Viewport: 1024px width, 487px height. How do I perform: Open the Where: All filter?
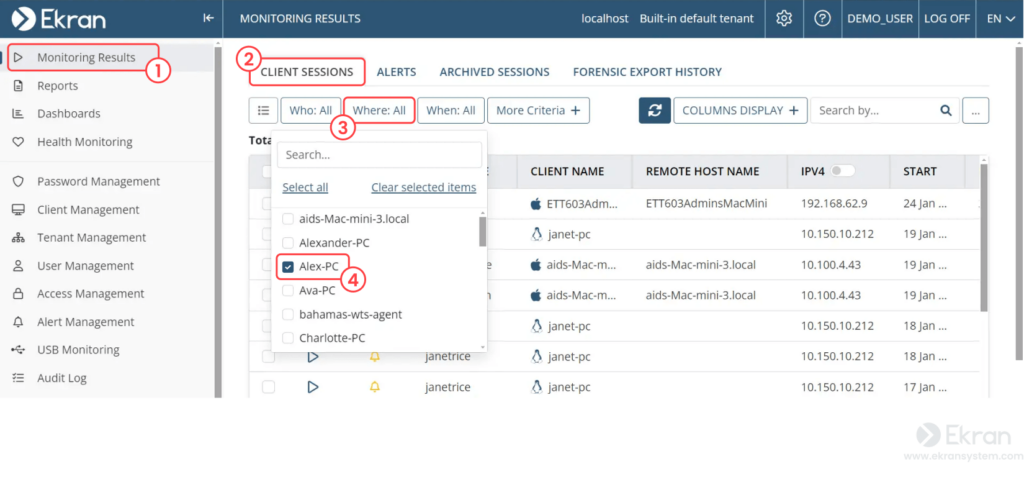click(x=379, y=110)
